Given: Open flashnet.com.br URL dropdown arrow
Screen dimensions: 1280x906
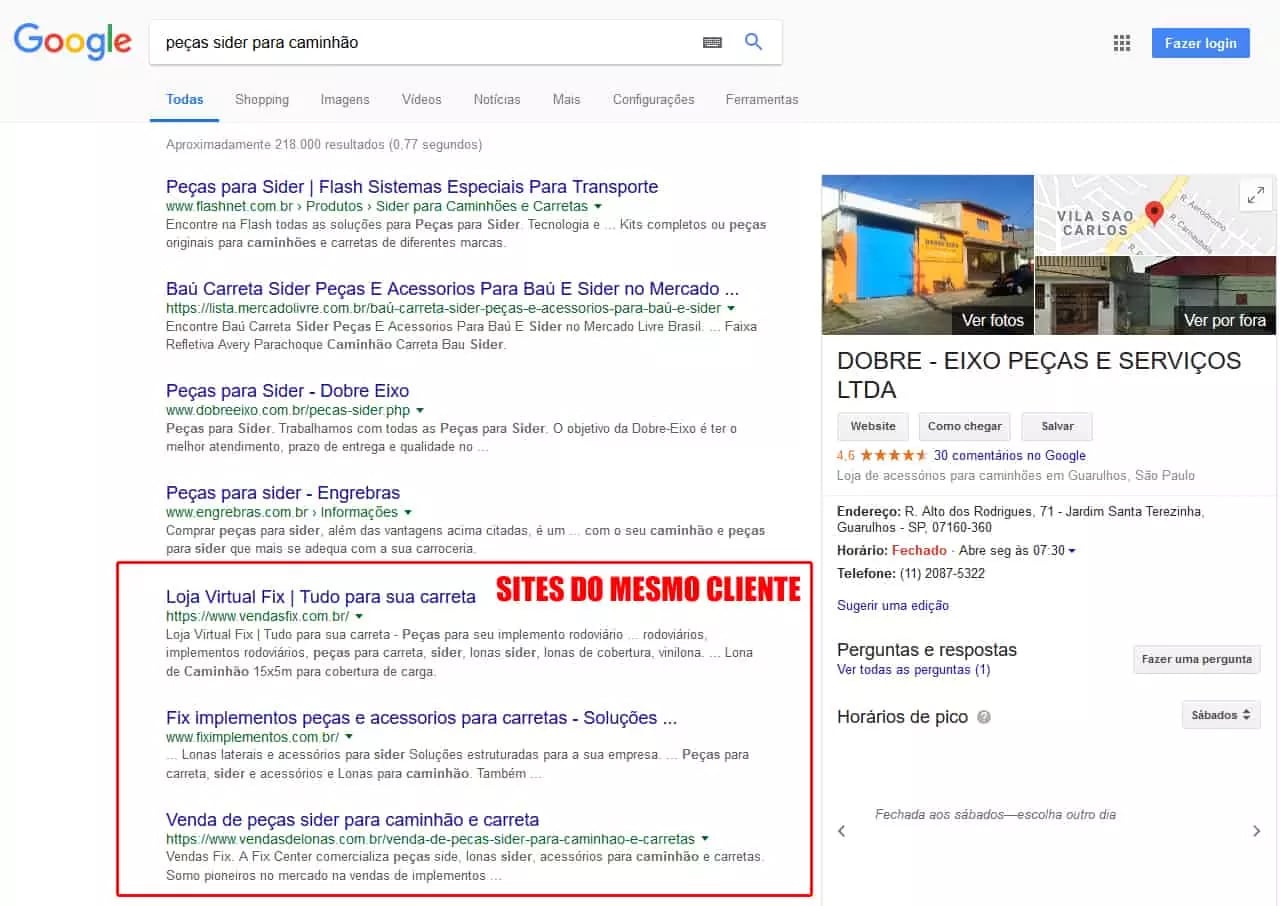Looking at the screenshot, I should point(598,207).
